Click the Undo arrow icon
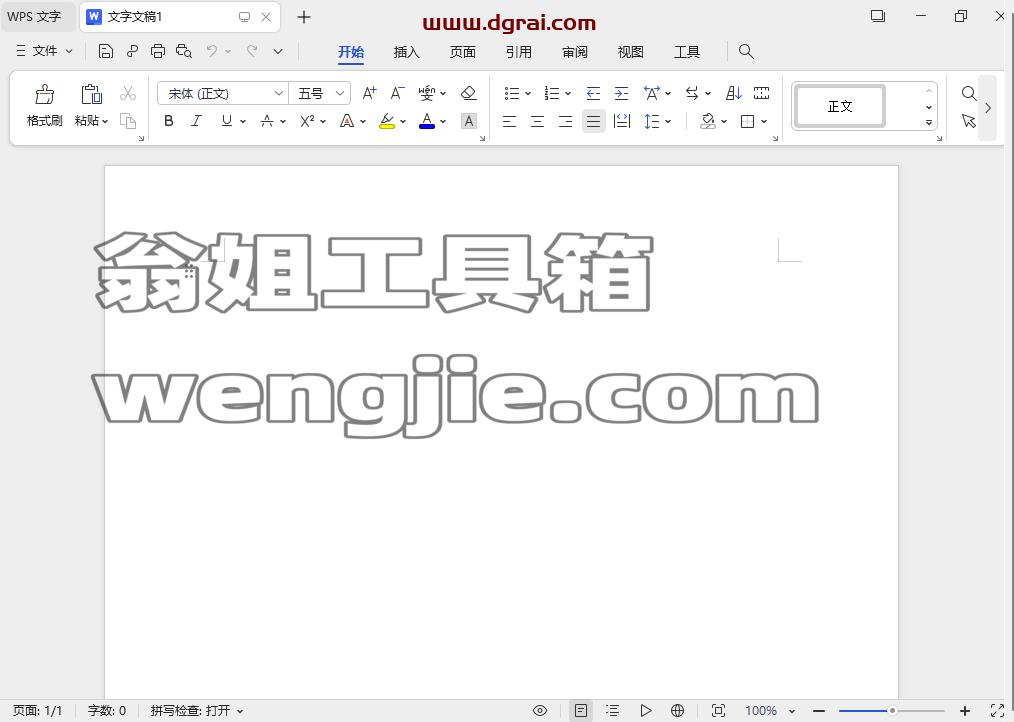The width and height of the screenshot is (1014, 722). [211, 50]
